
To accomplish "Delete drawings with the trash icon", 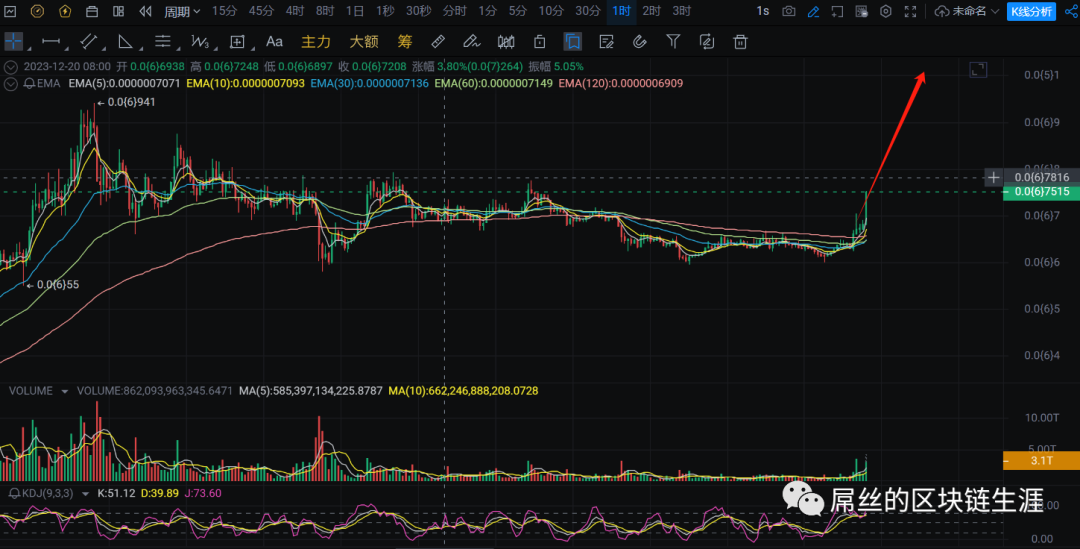I will [741, 42].
